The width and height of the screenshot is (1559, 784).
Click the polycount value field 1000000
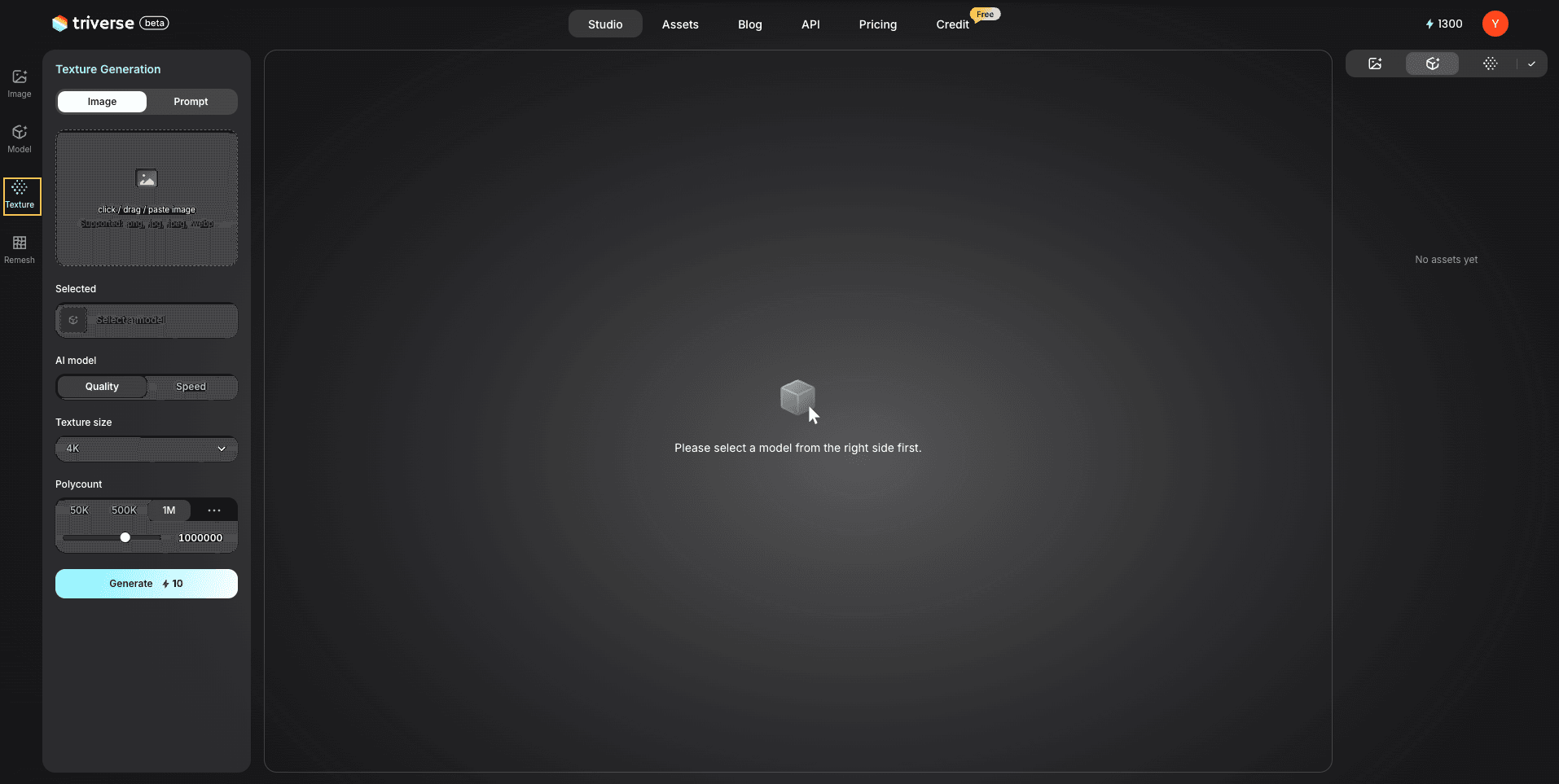200,538
